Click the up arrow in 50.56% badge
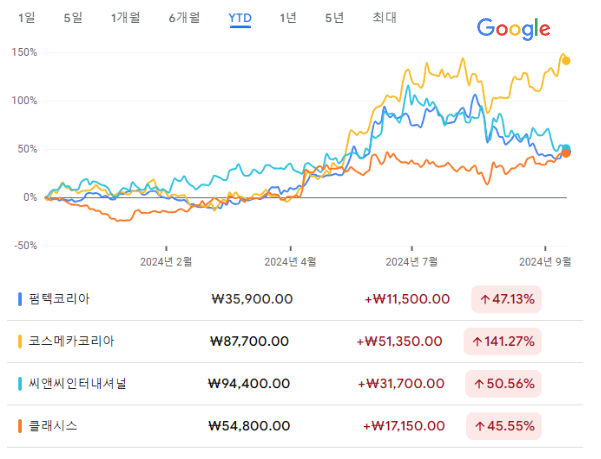This screenshot has width=601, height=459. [479, 384]
